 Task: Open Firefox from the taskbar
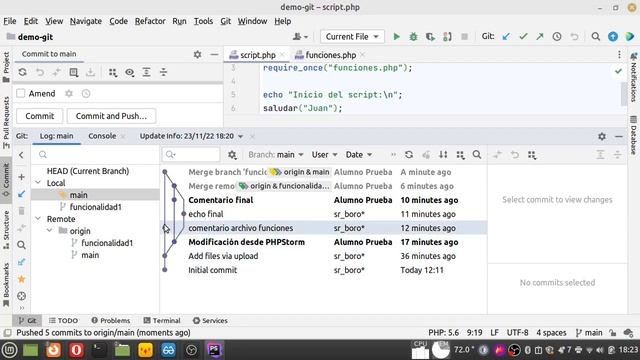(x=53, y=350)
